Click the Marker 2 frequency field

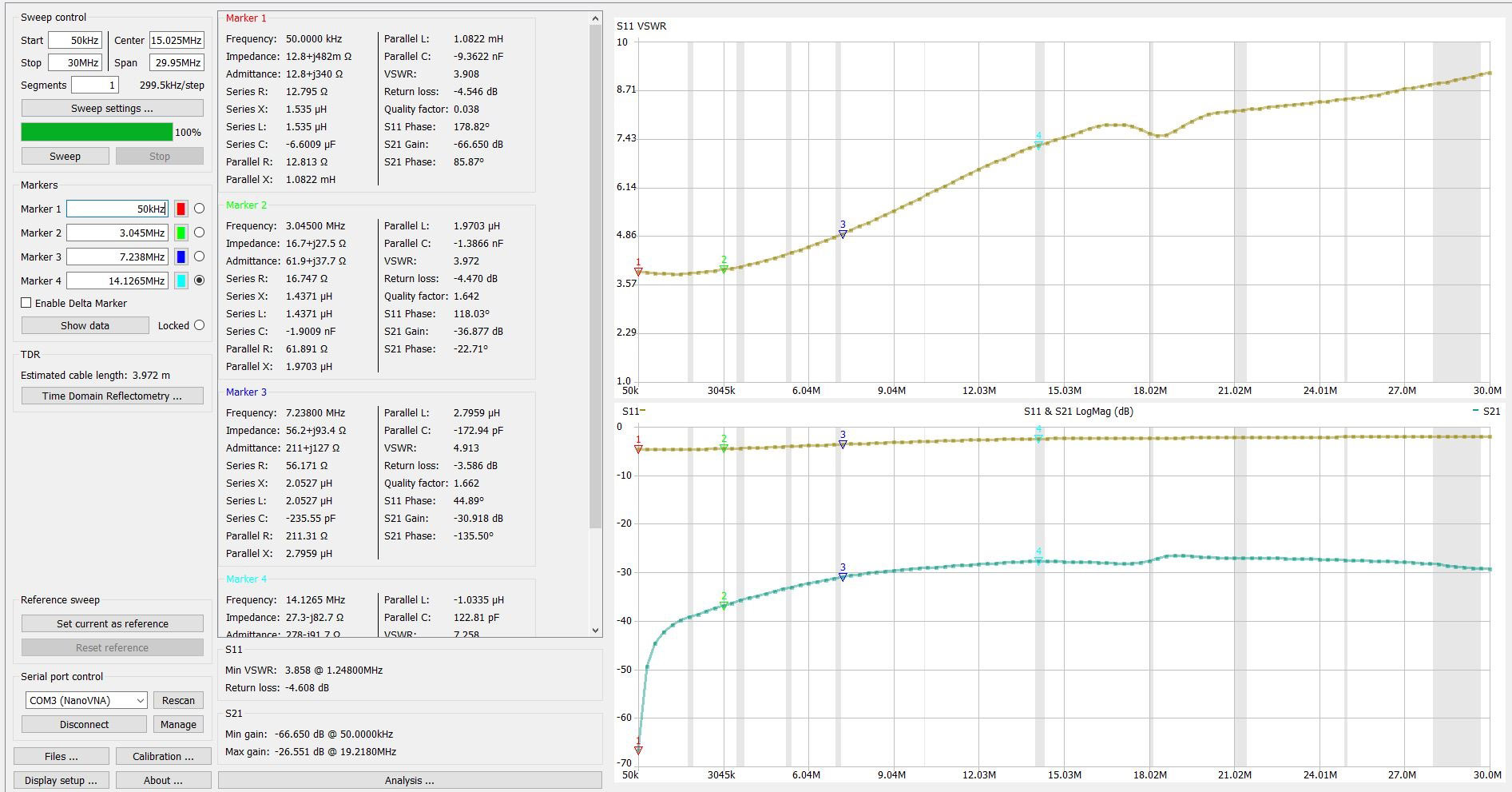[x=117, y=233]
